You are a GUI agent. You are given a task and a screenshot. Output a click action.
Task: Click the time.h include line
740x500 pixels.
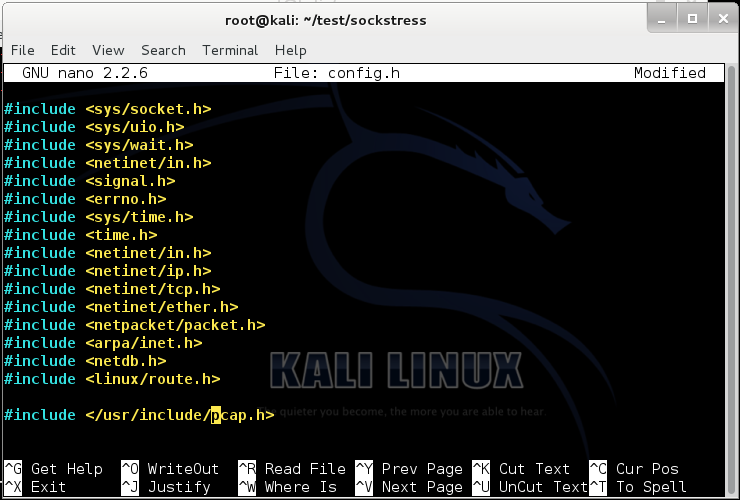point(81,235)
